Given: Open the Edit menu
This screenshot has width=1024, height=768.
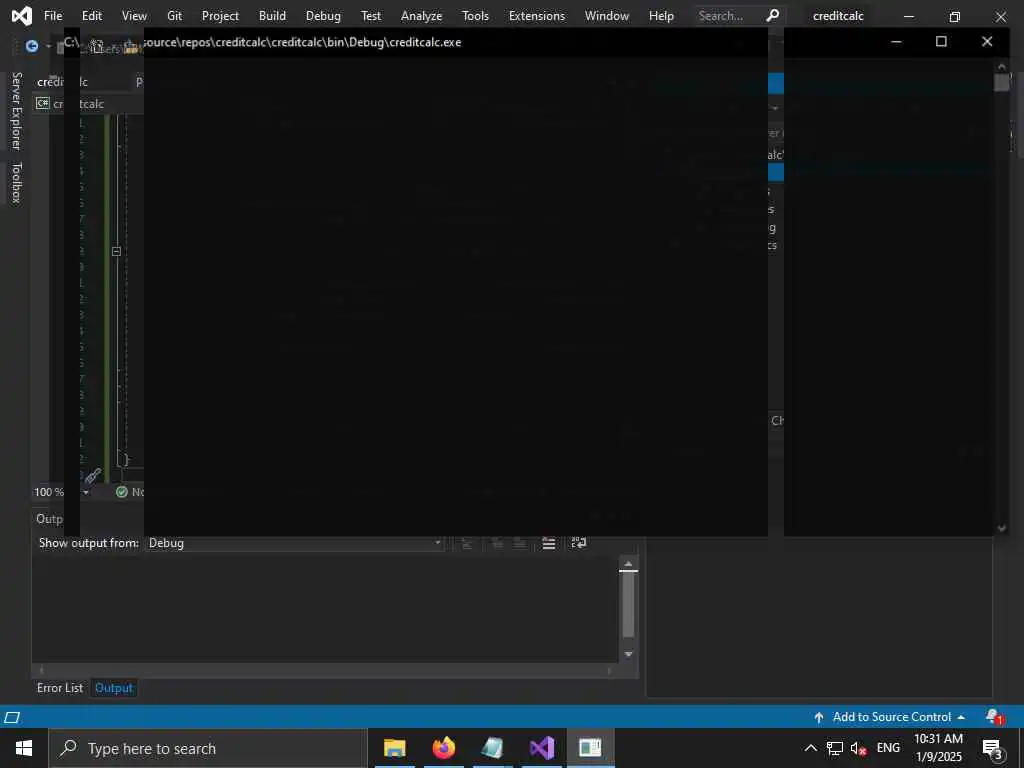Looking at the screenshot, I should (91, 16).
